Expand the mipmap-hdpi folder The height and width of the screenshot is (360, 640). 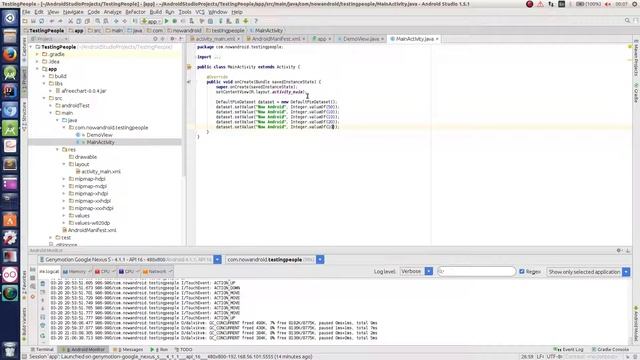64,179
